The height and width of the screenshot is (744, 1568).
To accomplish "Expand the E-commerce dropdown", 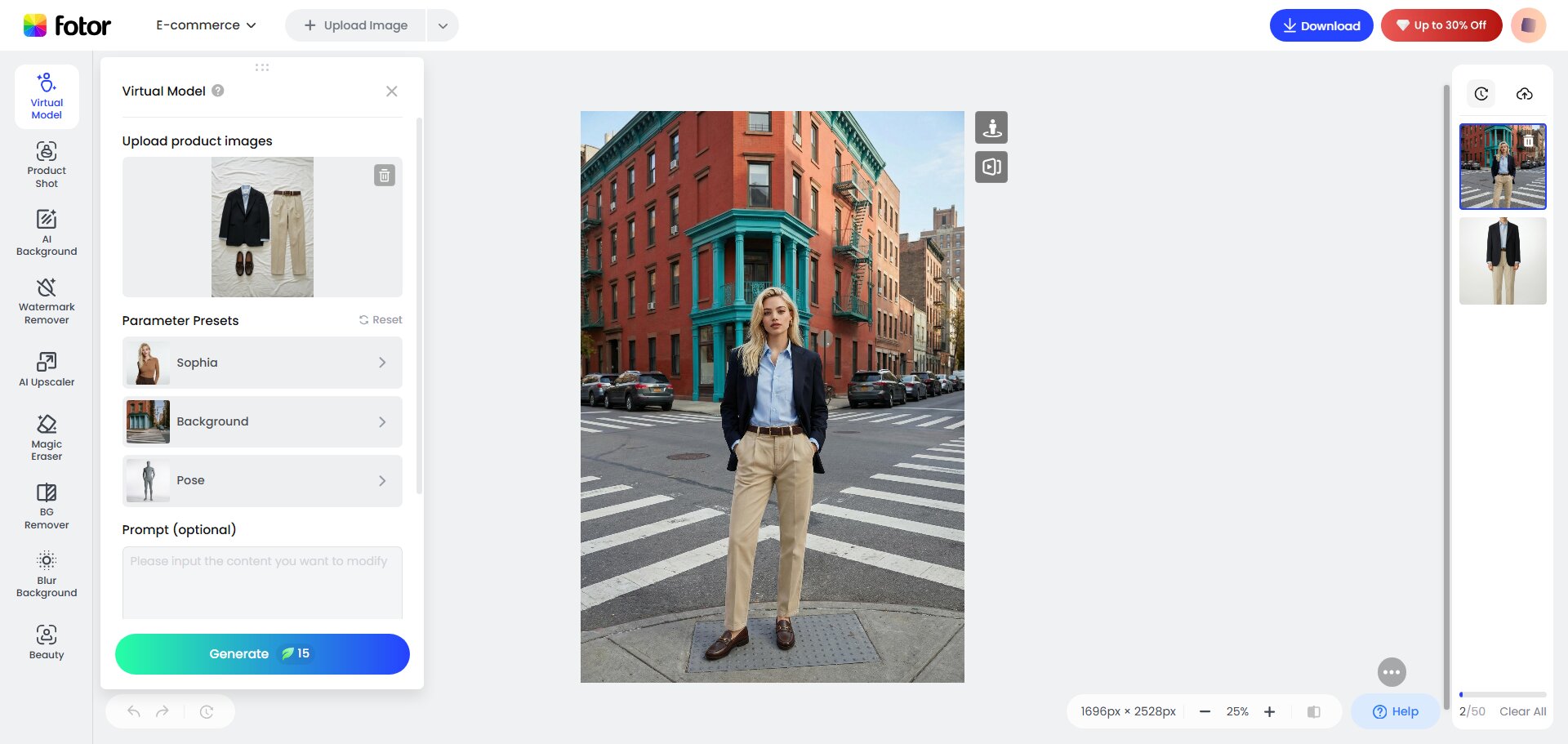I will coord(206,25).
